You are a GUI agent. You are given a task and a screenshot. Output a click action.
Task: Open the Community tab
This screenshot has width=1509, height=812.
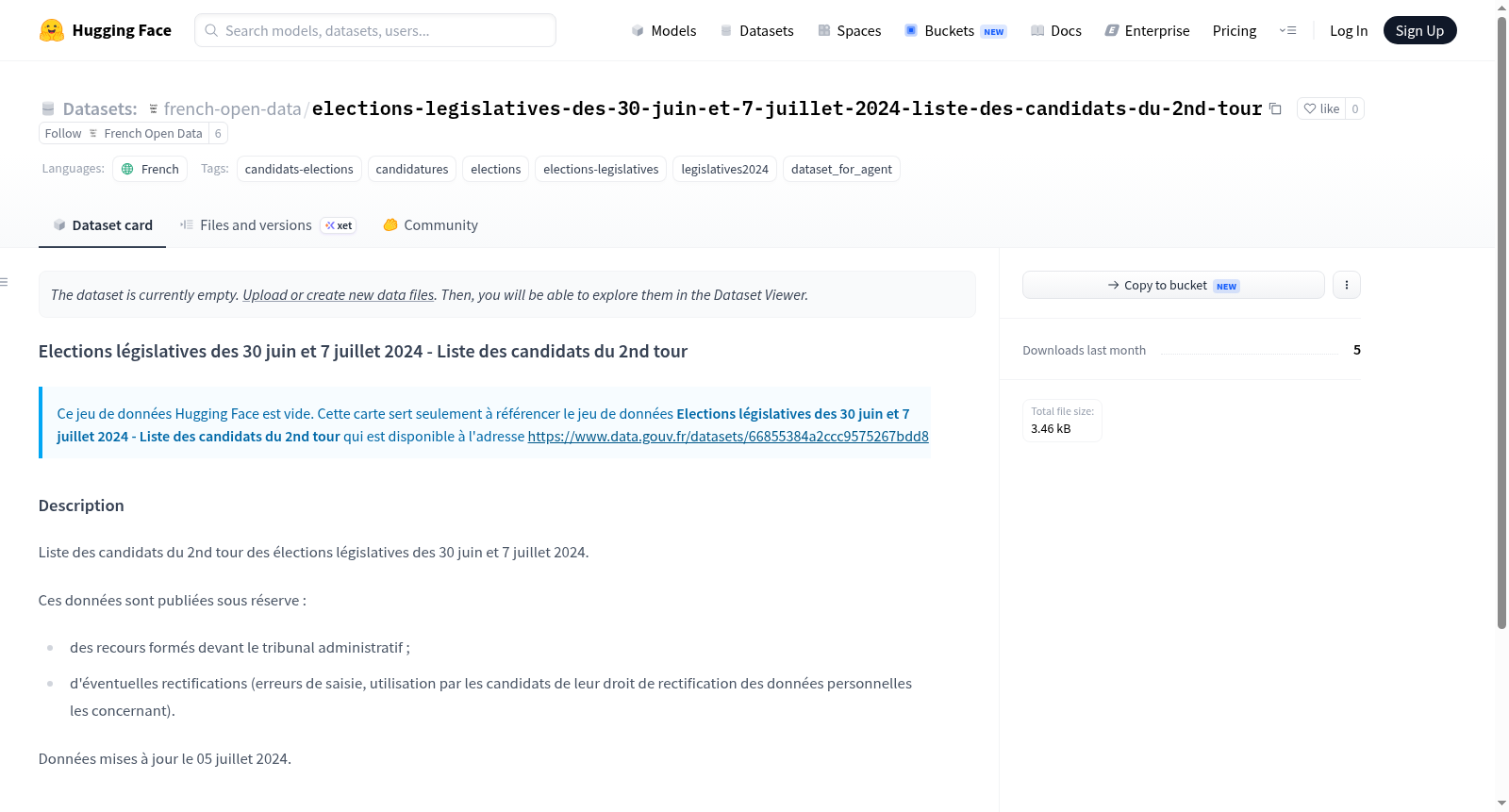pyautogui.click(x=430, y=225)
